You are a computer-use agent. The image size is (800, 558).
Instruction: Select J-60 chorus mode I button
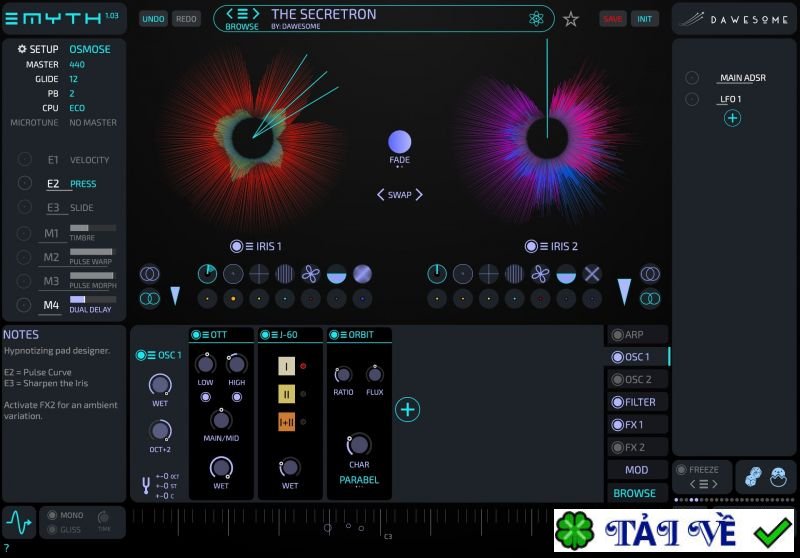coord(286,366)
